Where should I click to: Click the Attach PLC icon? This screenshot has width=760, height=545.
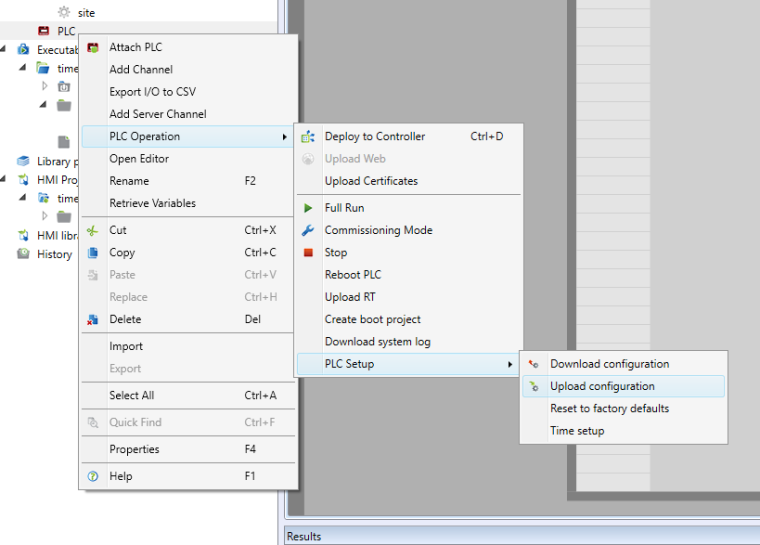pyautogui.click(x=93, y=47)
